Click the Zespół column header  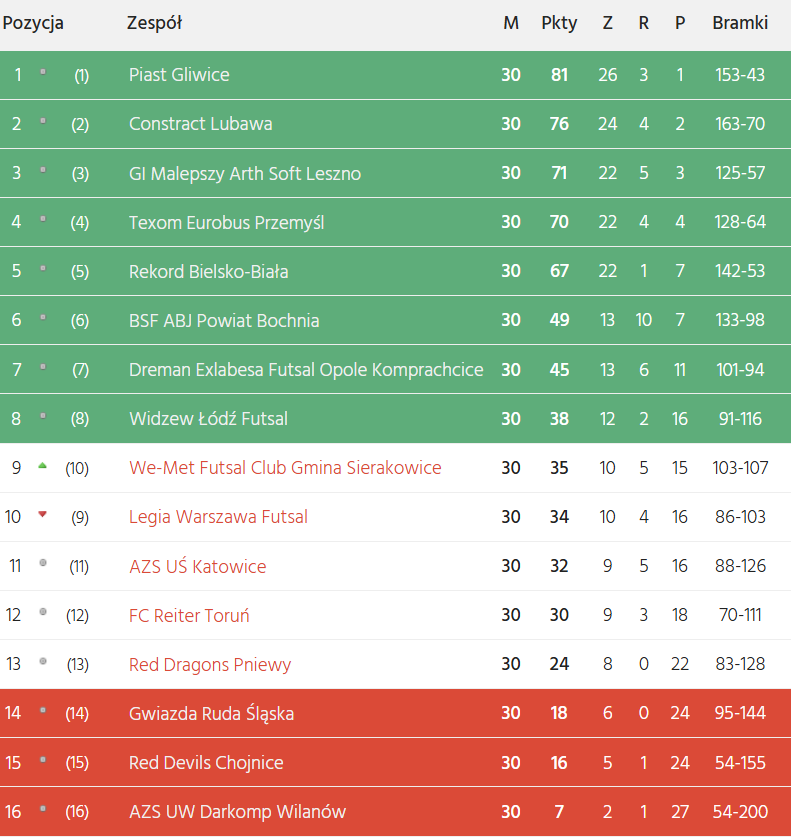(154, 23)
